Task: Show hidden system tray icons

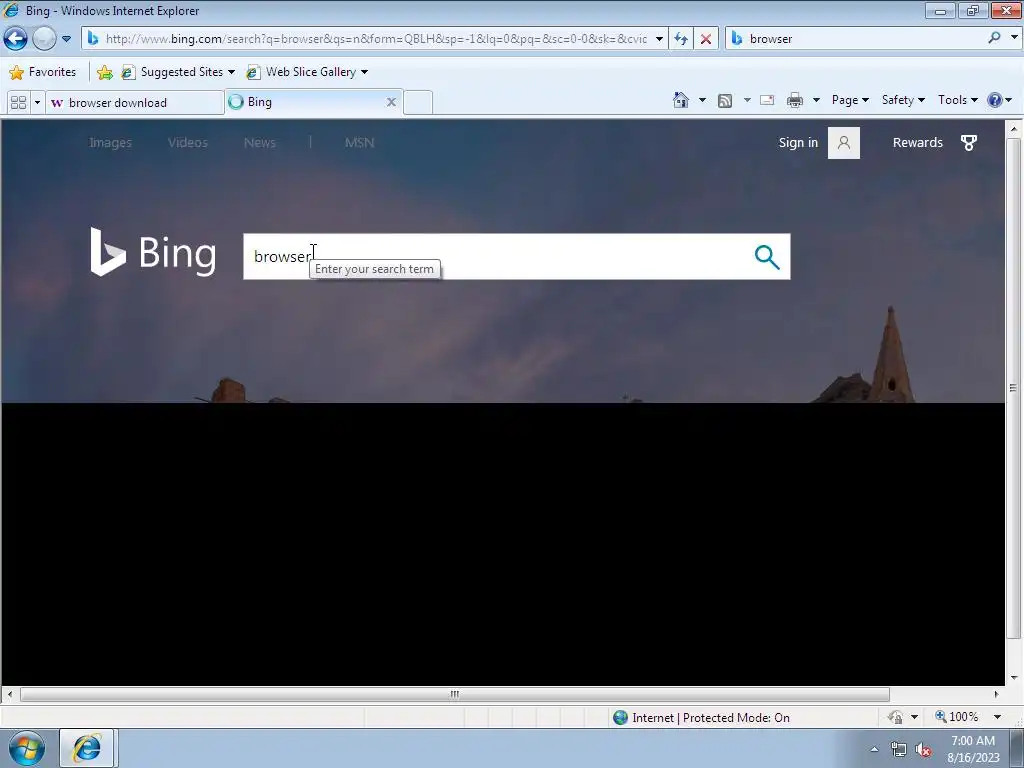Action: [874, 749]
